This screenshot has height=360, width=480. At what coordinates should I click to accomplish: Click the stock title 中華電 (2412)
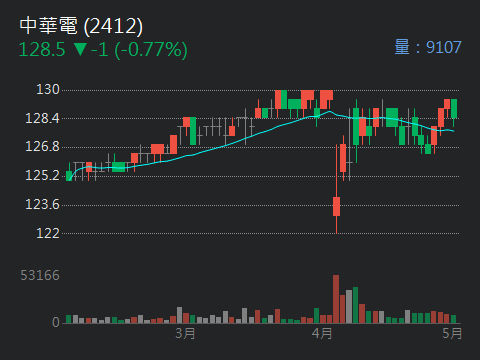tap(81, 26)
